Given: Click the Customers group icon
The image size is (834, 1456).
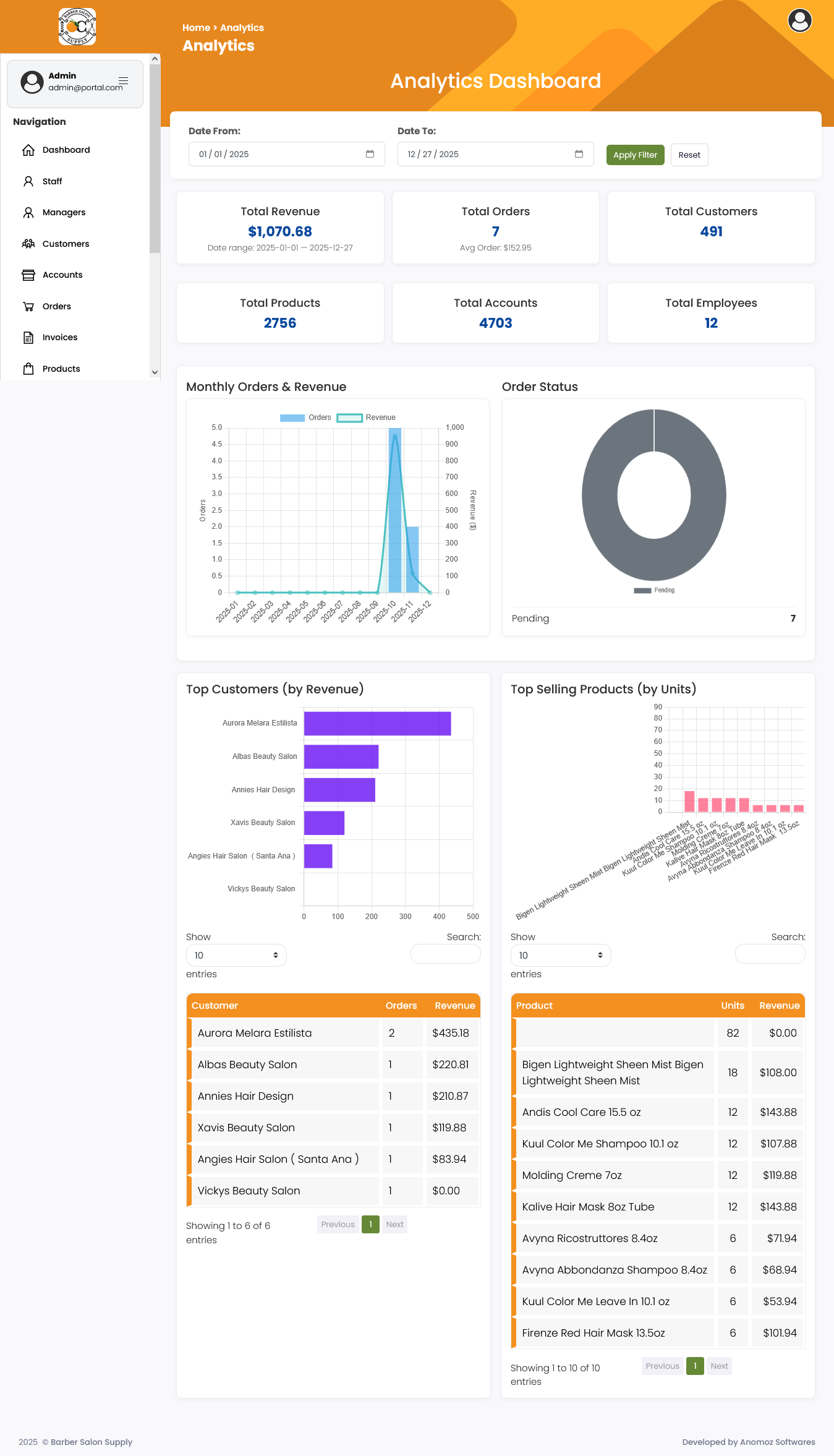Looking at the screenshot, I should [28, 244].
